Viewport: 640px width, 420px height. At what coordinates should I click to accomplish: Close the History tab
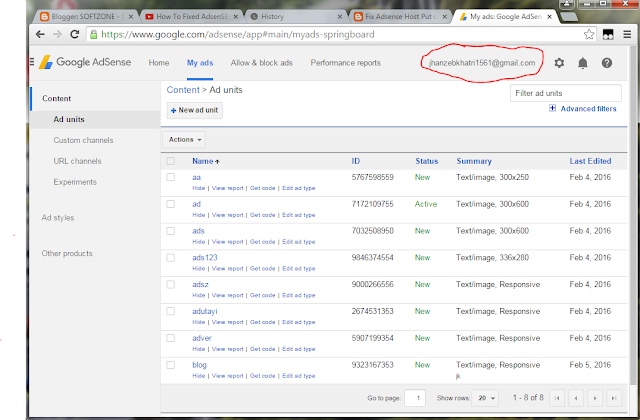pyautogui.click(x=340, y=17)
